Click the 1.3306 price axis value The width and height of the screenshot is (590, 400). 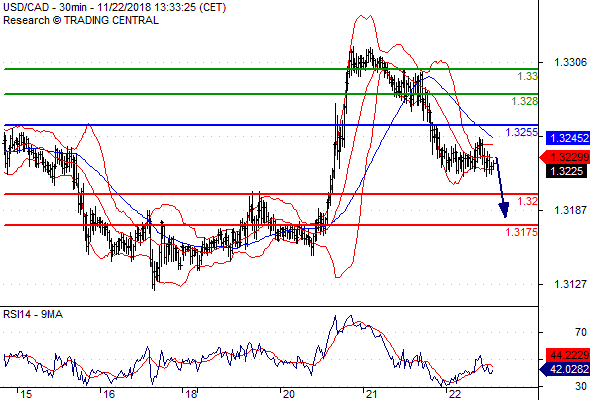[x=570, y=62]
